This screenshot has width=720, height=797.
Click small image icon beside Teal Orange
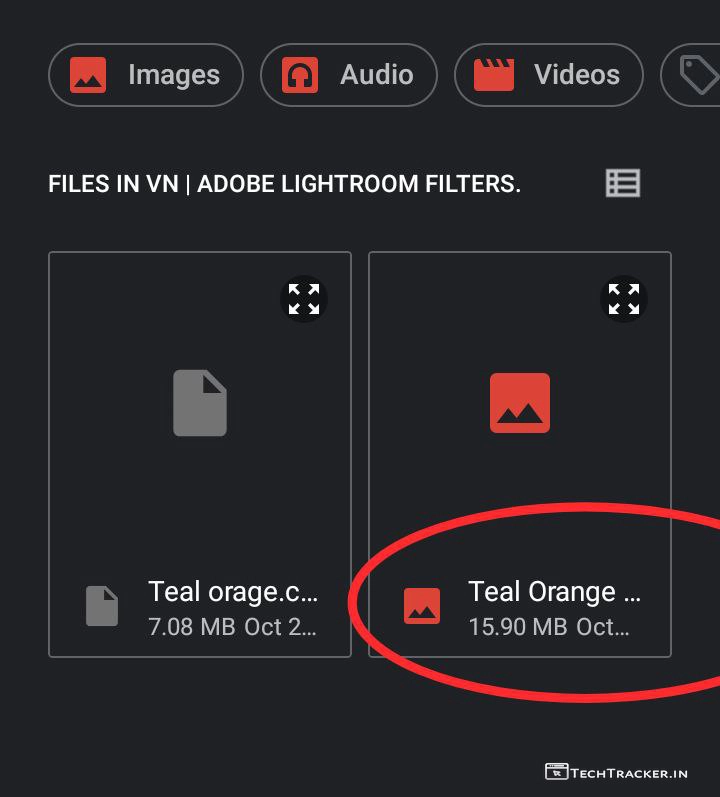422,606
